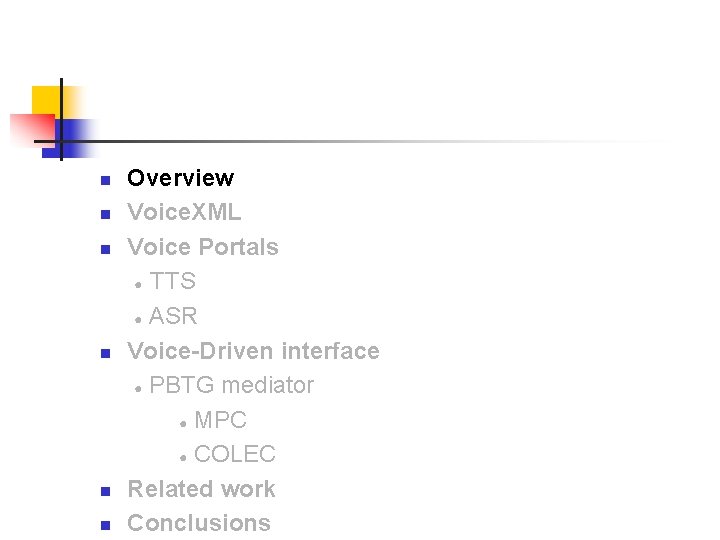Image resolution: width=720 pixels, height=540 pixels.
Task: Select the Voice.XML outline item
Action: (184, 212)
